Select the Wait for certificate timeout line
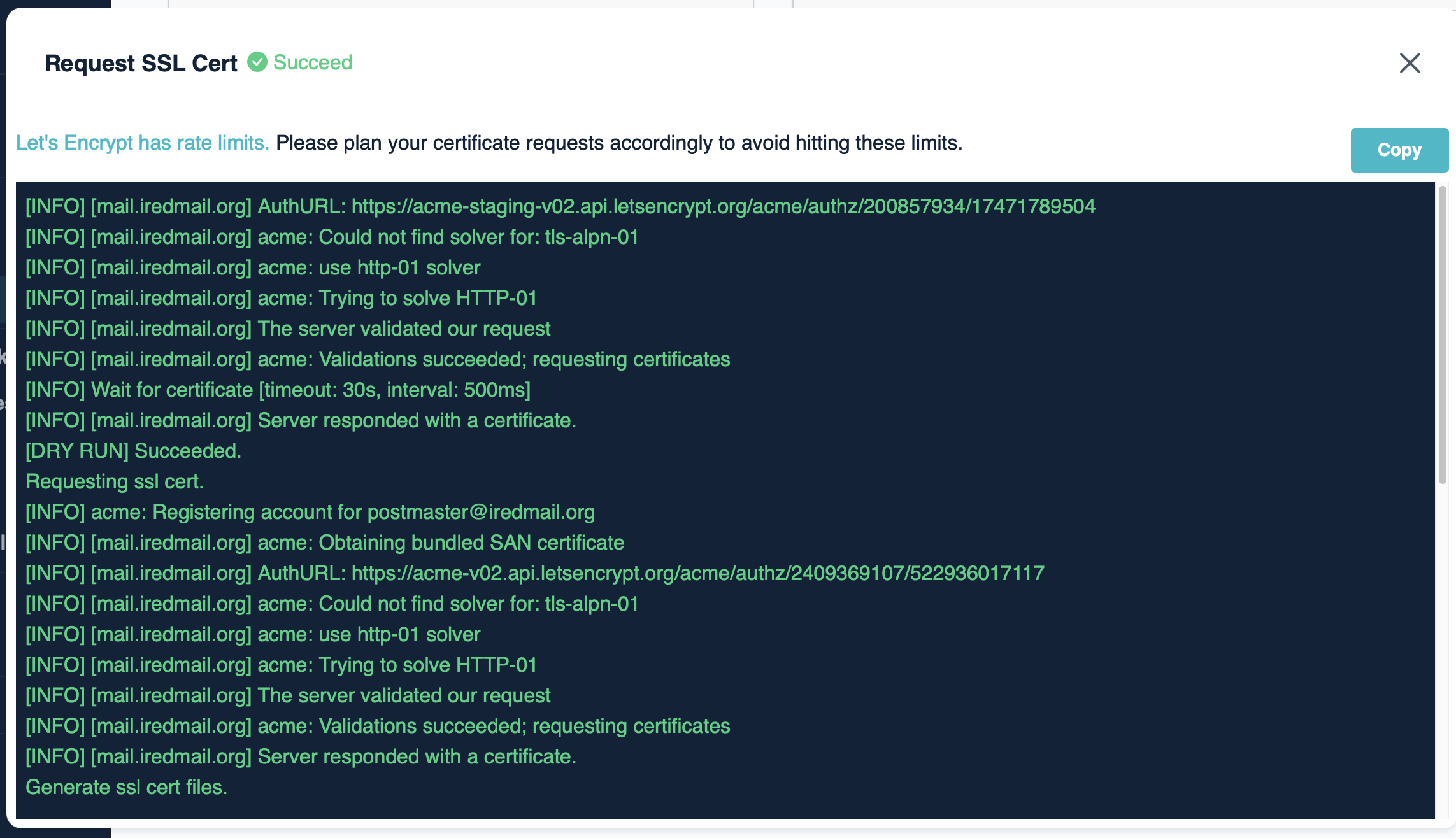1456x838 pixels. point(278,390)
